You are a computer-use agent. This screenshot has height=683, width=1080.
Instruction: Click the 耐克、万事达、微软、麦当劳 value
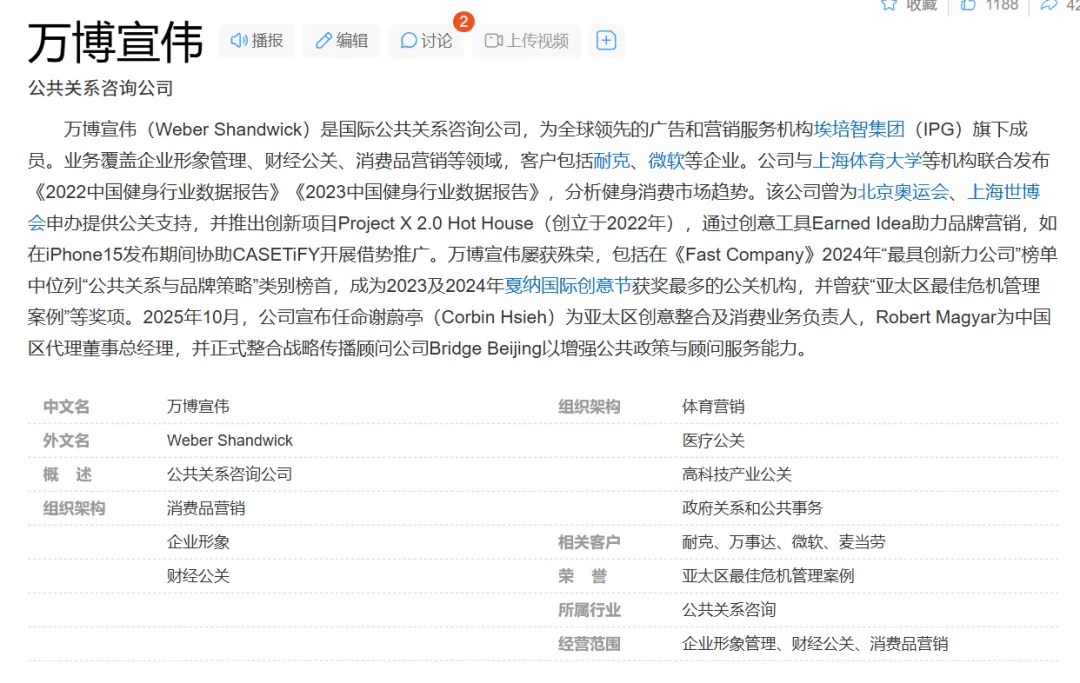click(784, 542)
